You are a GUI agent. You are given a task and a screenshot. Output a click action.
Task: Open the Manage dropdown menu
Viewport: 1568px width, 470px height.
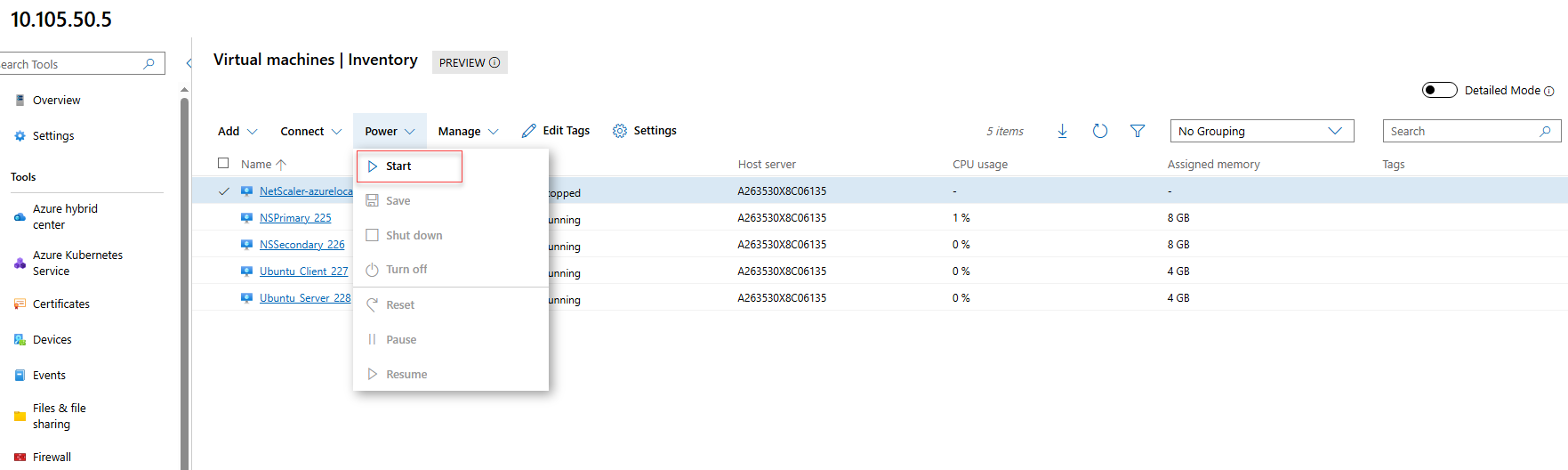(468, 131)
